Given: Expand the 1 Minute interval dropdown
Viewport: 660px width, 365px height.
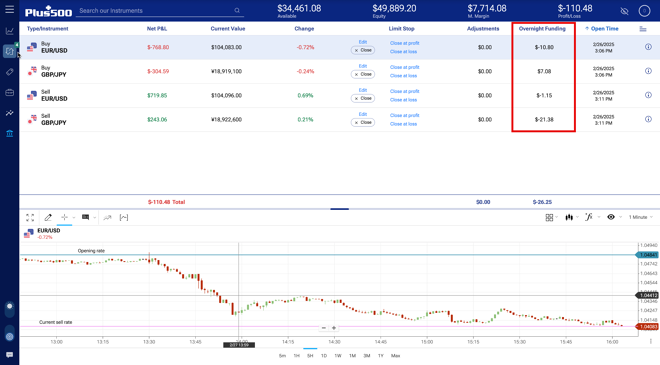Looking at the screenshot, I should tap(641, 217).
